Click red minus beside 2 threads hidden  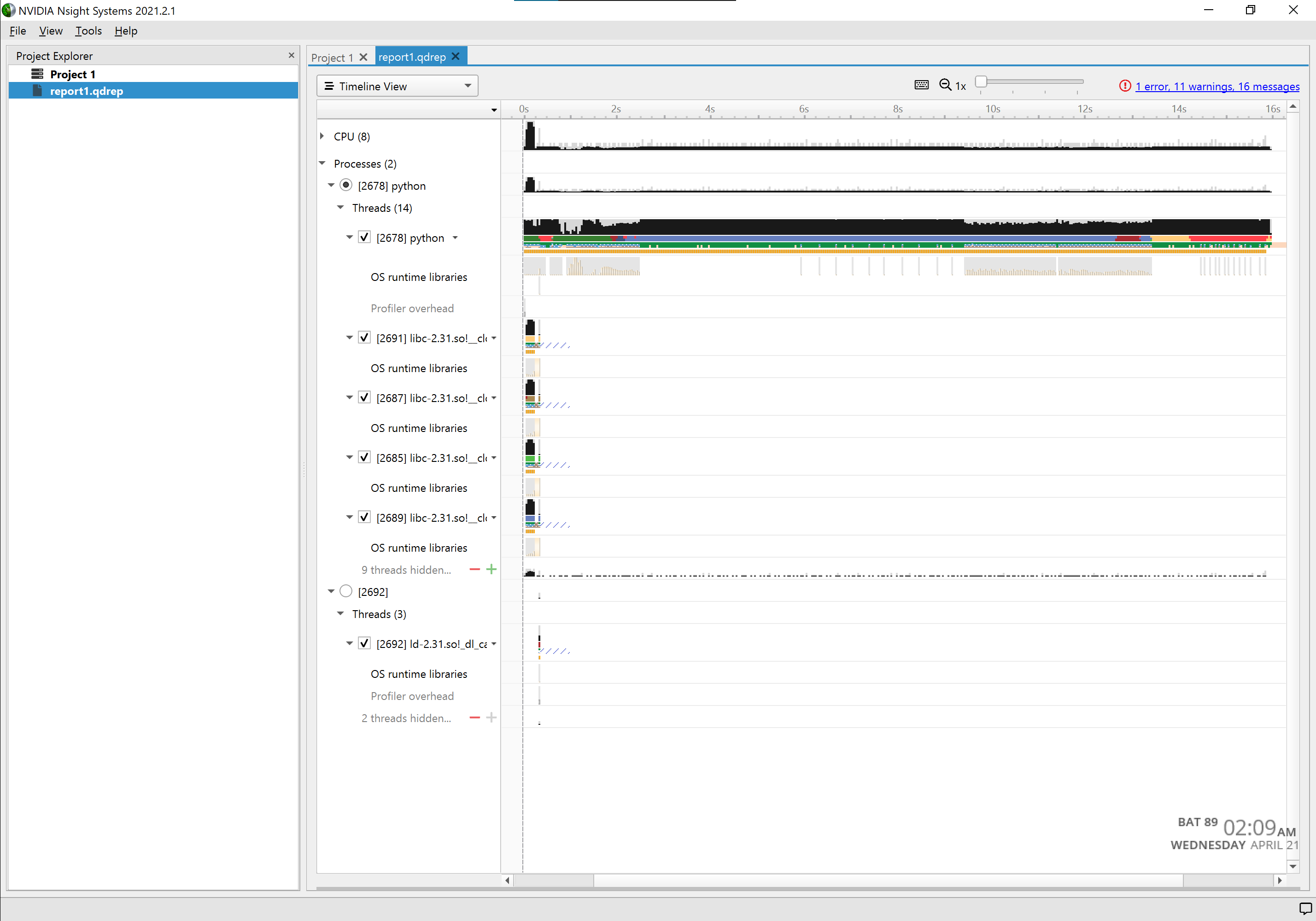pyautogui.click(x=474, y=717)
